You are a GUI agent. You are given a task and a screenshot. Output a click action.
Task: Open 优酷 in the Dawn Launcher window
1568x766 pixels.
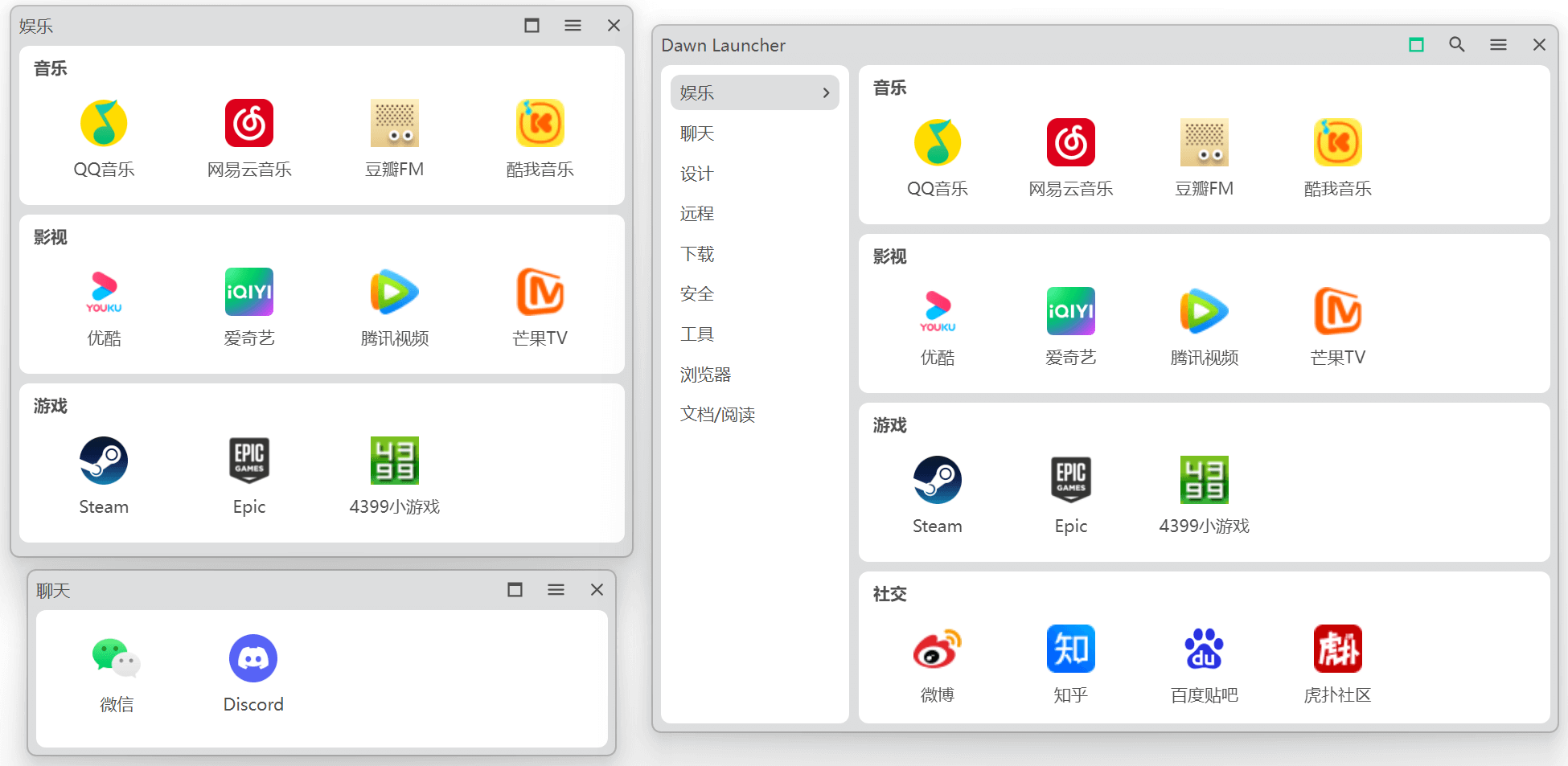point(938,327)
